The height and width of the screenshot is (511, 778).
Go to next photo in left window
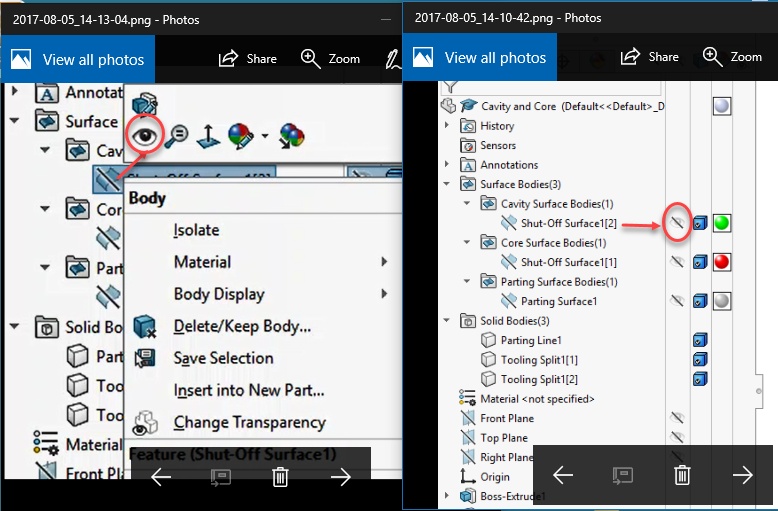341,477
